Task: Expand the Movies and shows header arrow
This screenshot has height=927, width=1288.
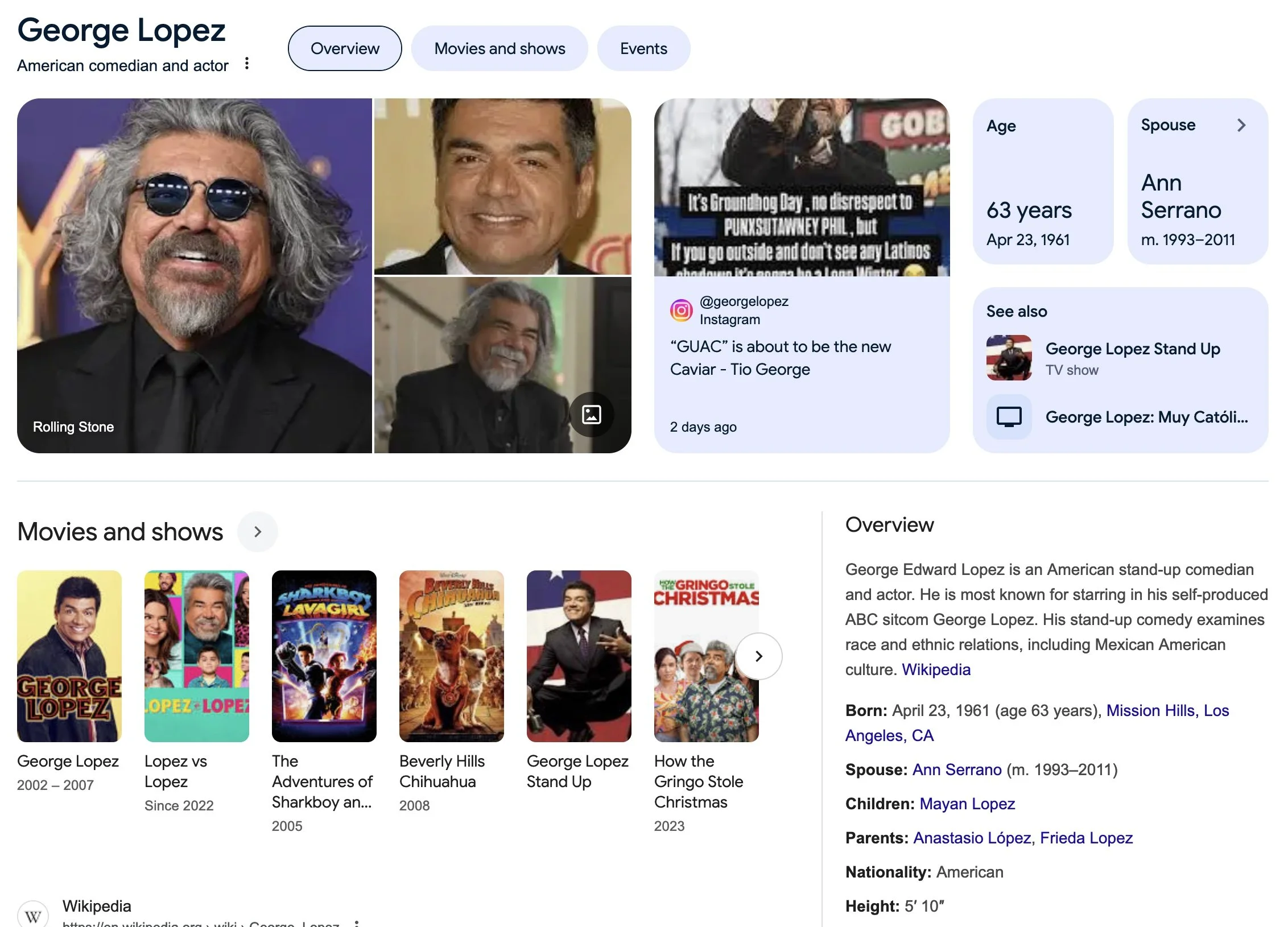Action: point(258,532)
